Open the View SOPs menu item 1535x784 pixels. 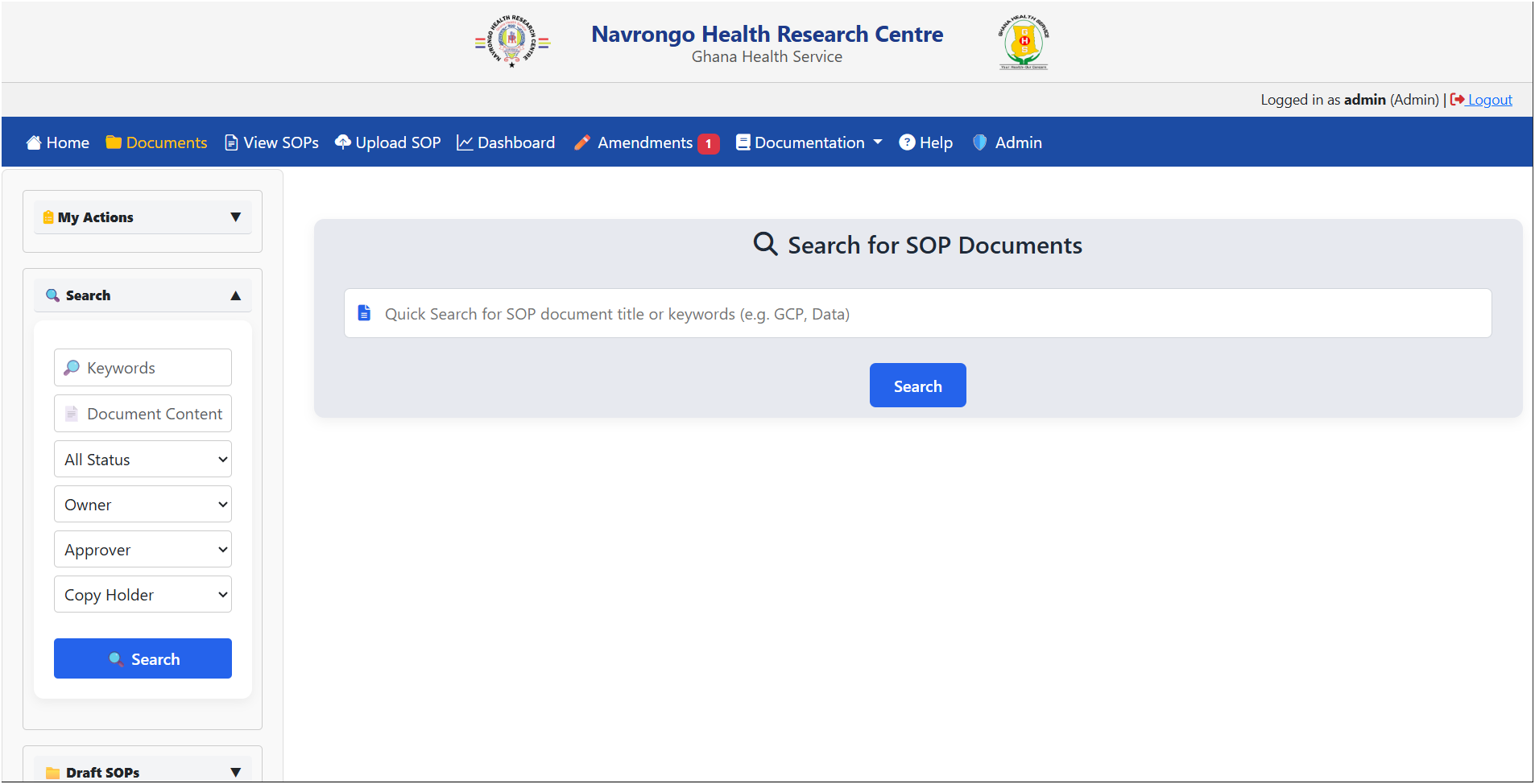(x=272, y=142)
